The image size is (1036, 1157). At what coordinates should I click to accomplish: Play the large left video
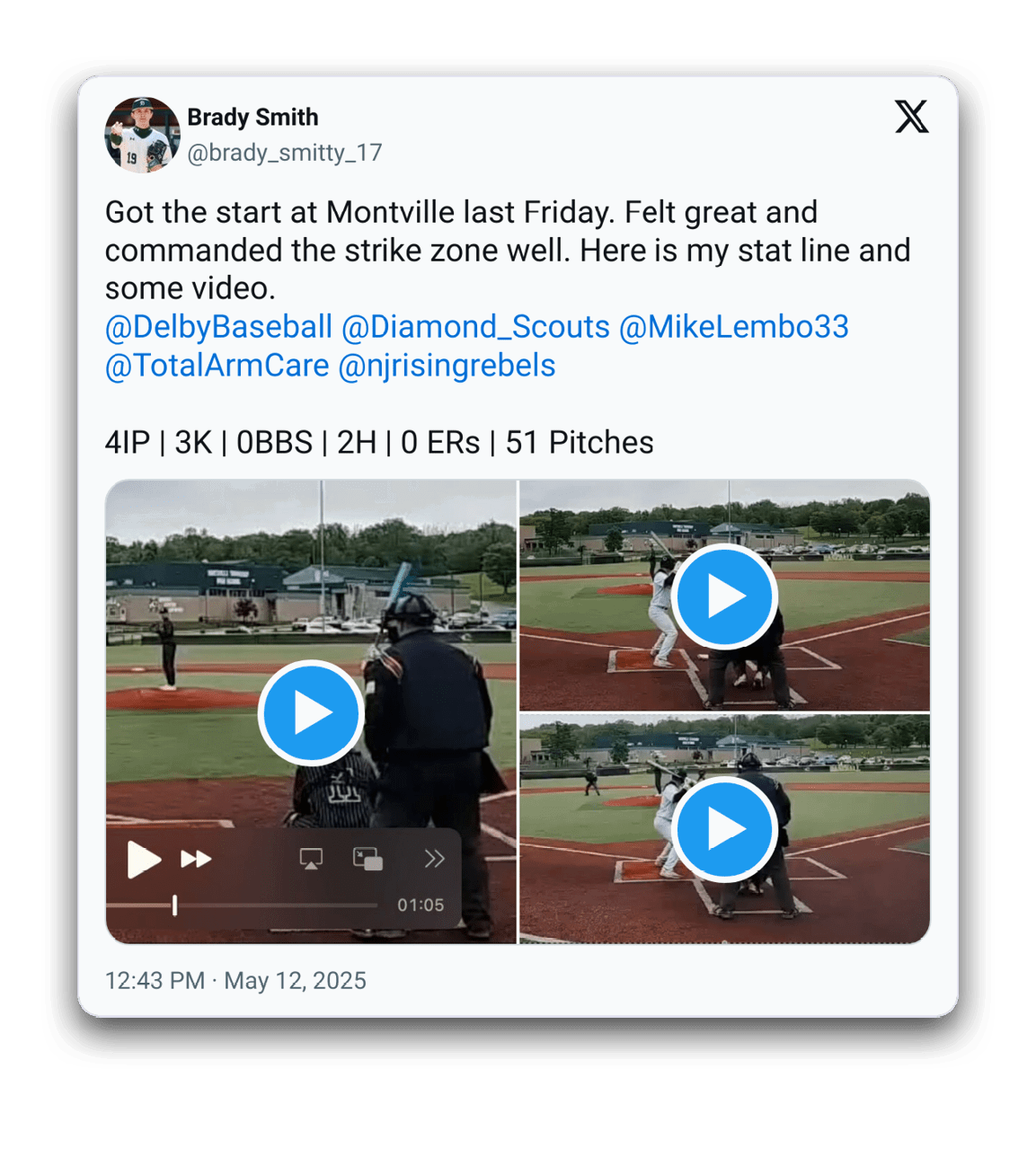[x=311, y=713]
